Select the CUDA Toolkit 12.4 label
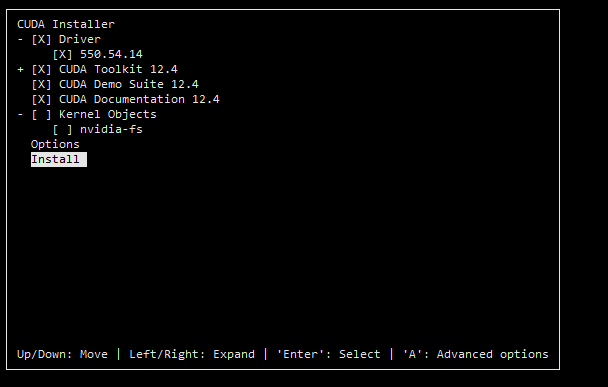The width and height of the screenshot is (608, 387). tap(118, 69)
